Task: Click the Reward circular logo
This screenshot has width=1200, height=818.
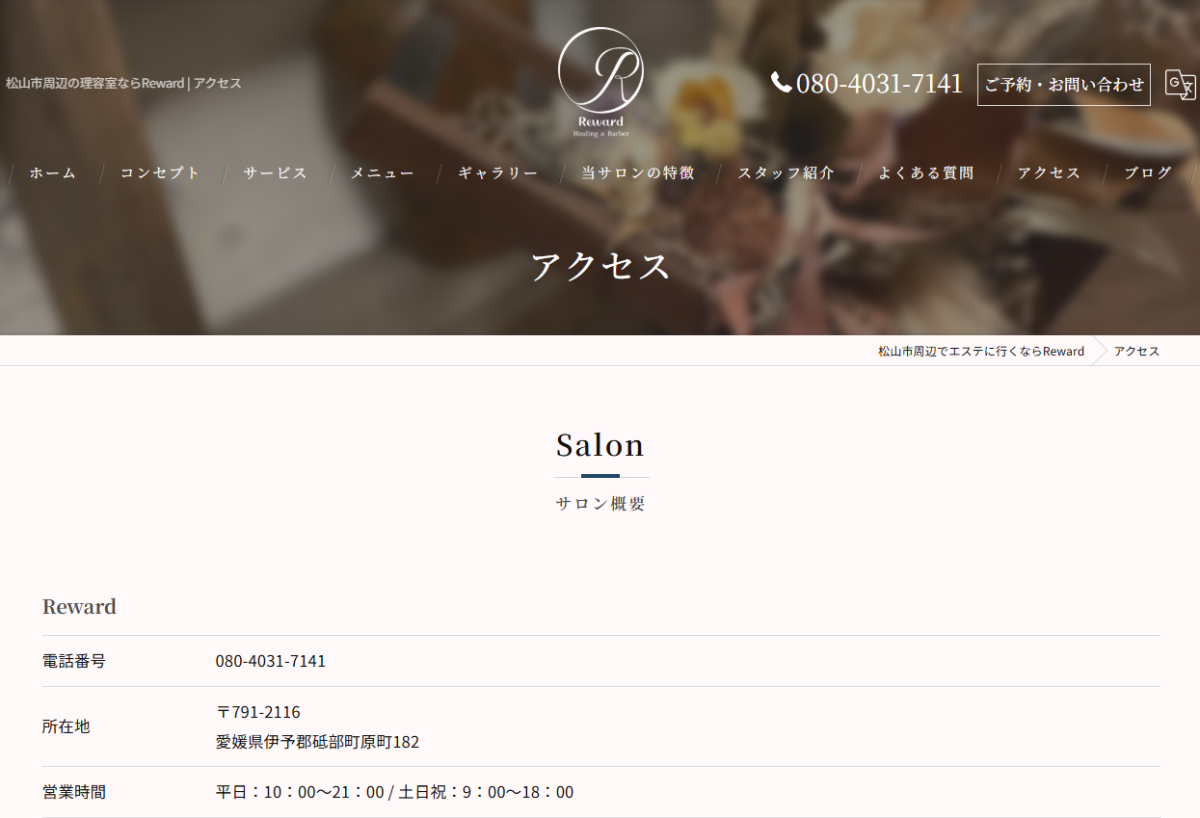Action: [x=600, y=82]
